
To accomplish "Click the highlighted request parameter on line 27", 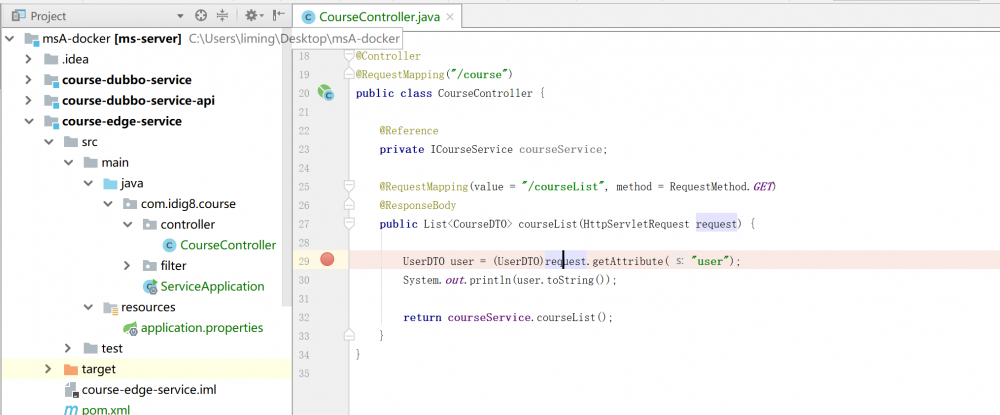I will point(716,224).
